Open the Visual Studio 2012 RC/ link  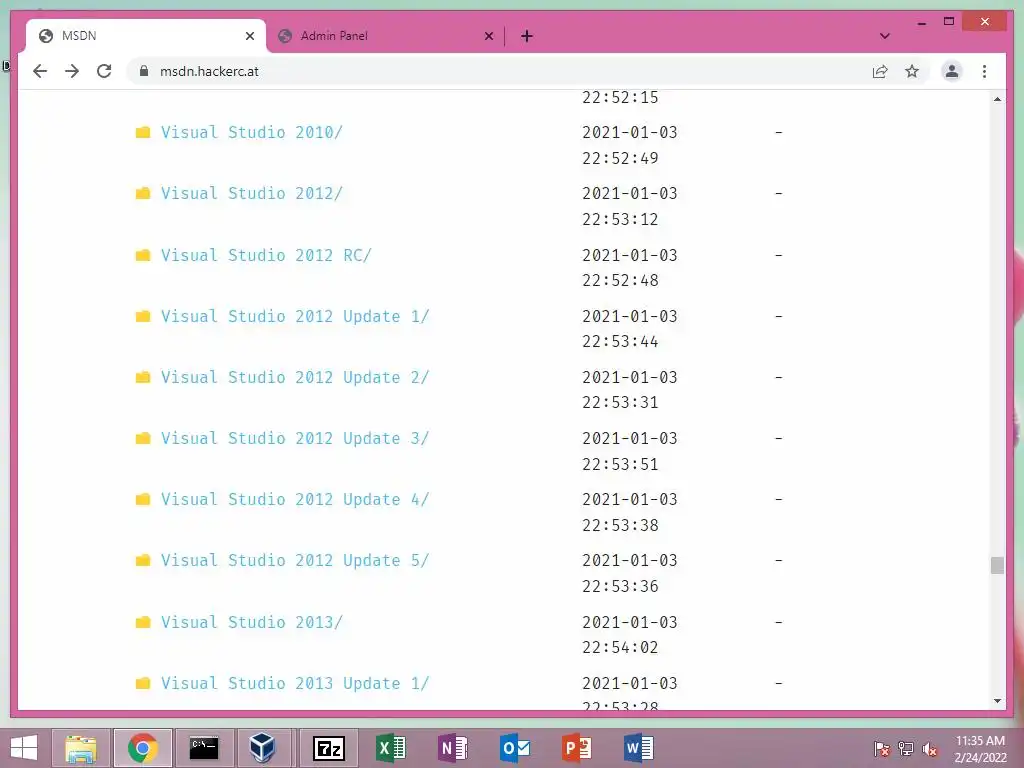(266, 255)
